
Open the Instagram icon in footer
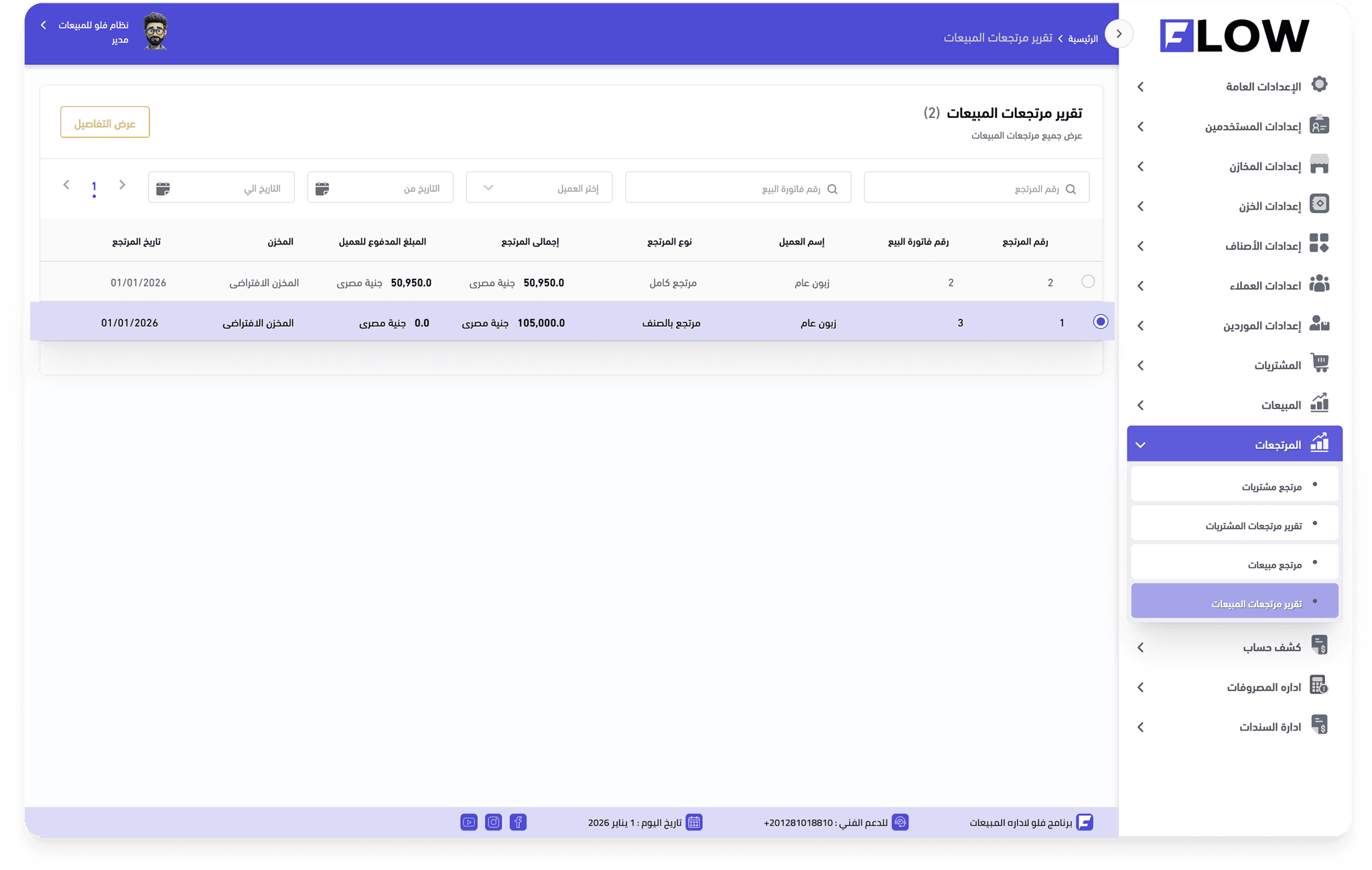(494, 822)
